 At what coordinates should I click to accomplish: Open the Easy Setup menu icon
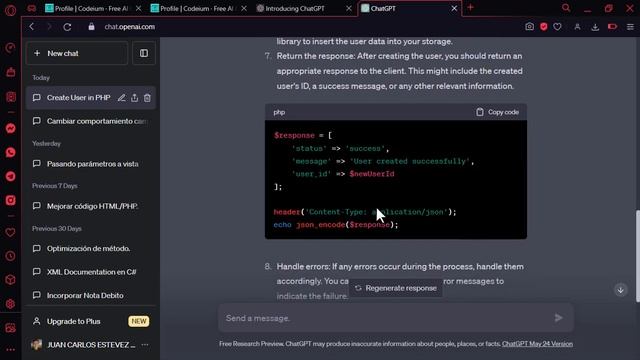(630, 27)
